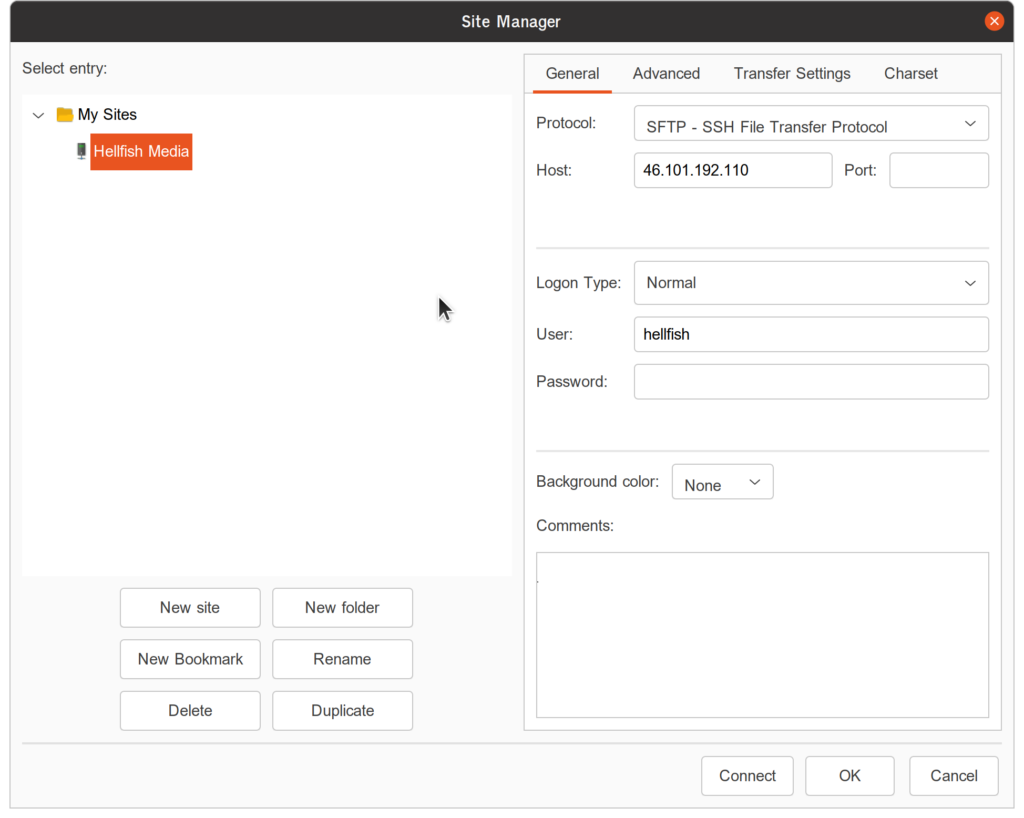This screenshot has width=1024, height=818.
Task: Click the New folder button
Action: tap(342, 607)
